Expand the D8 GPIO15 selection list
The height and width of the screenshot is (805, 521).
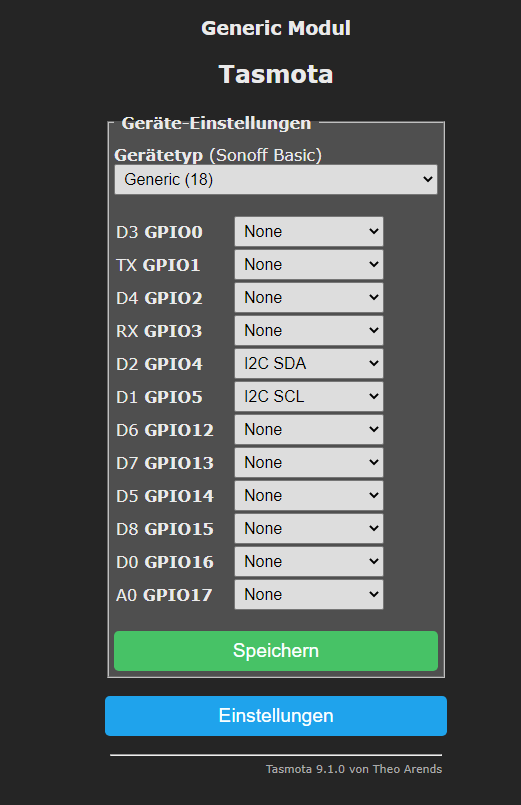[x=308, y=528]
